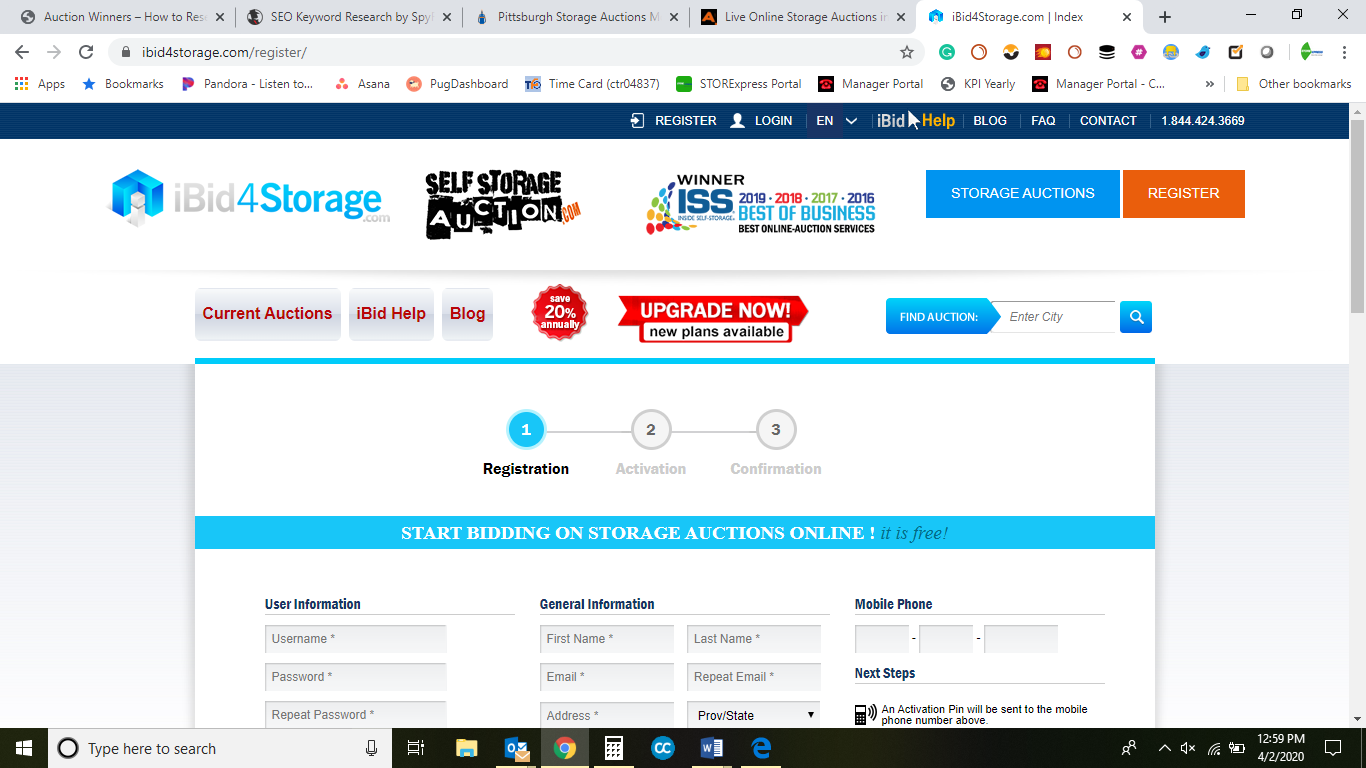The width and height of the screenshot is (1366, 768).
Task: Click the checkmark notepad extension icon
Action: tap(1235, 52)
